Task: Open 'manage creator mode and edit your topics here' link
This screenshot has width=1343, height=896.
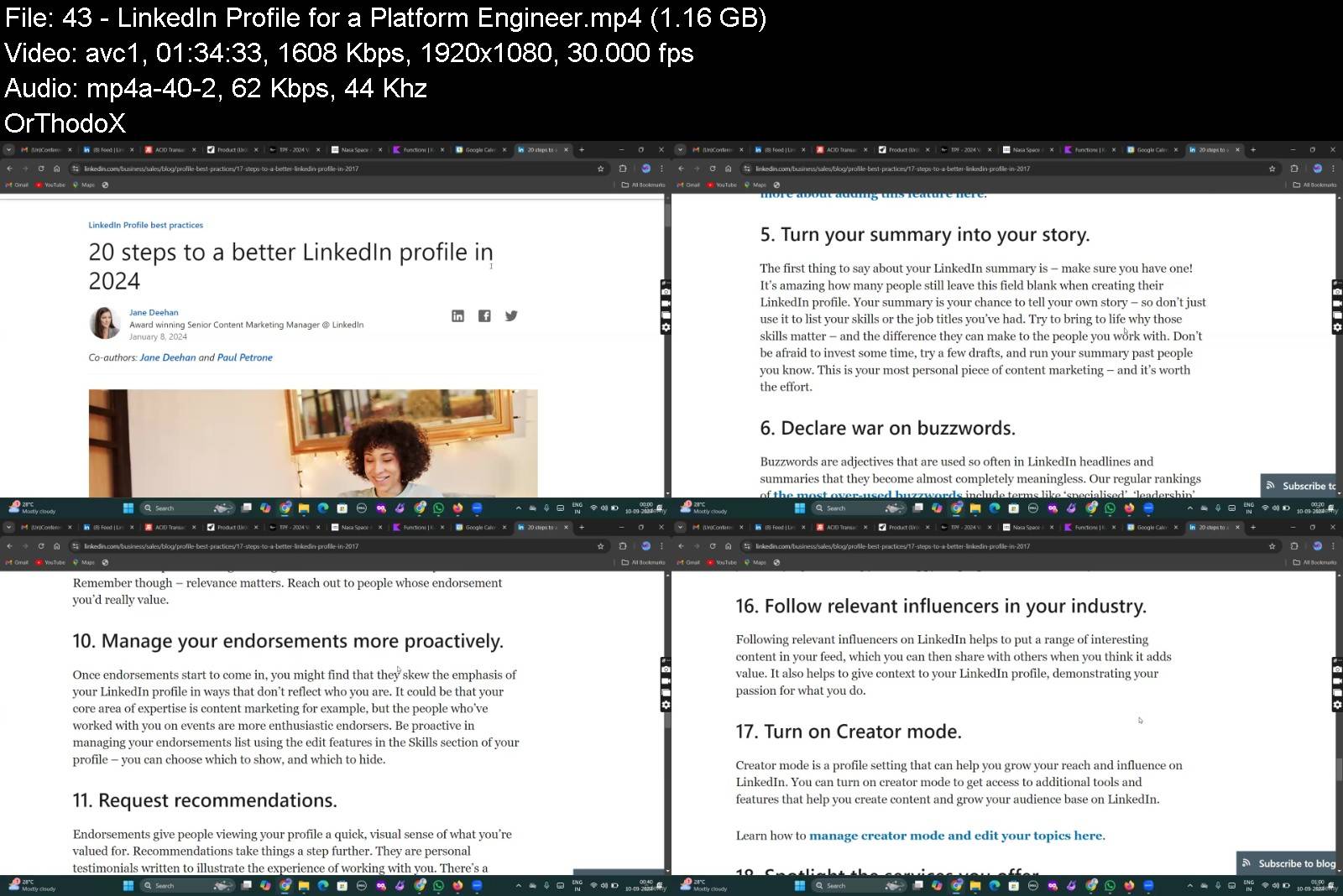Action: [x=955, y=836]
